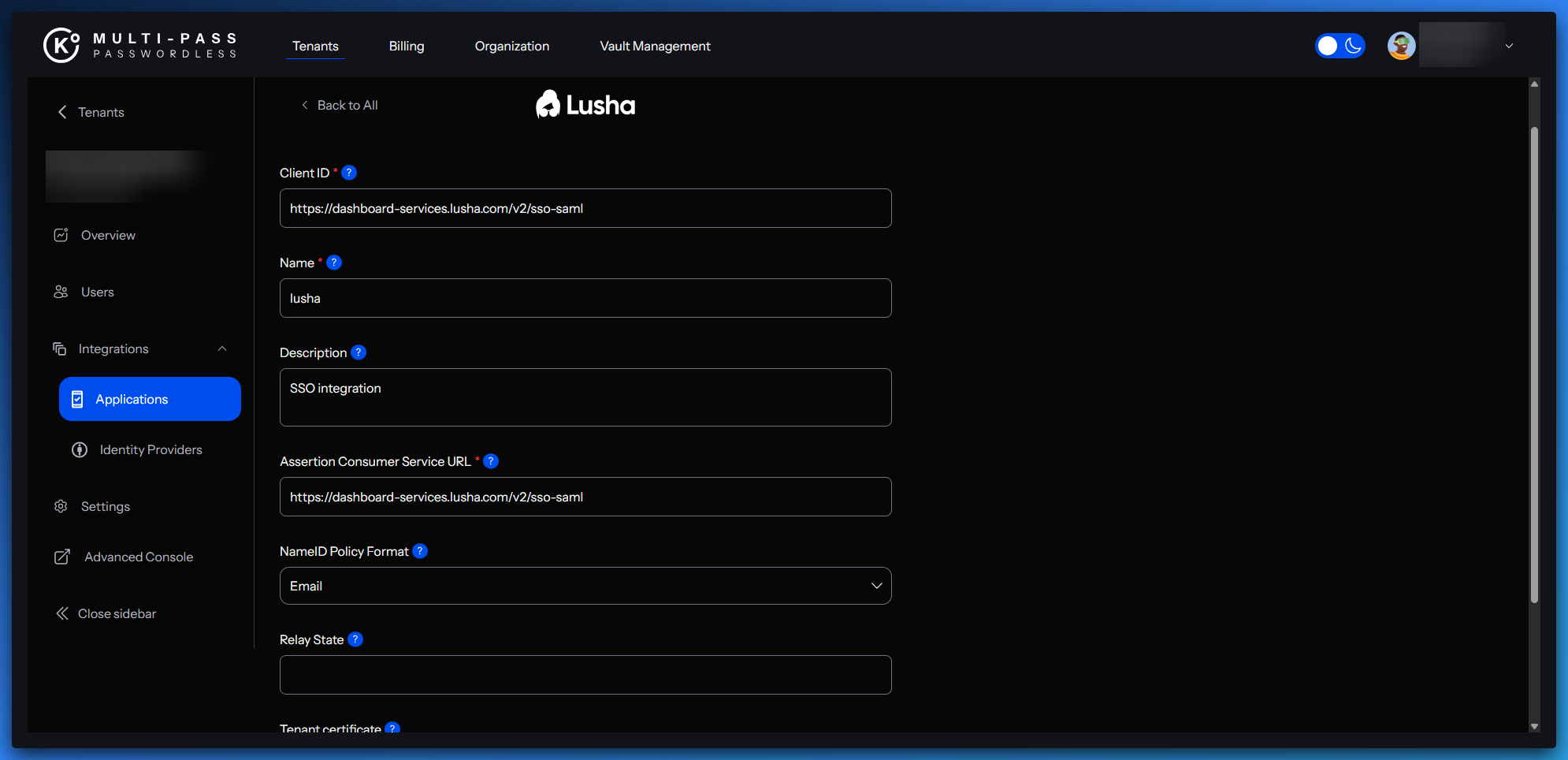Click the vertical scrollbar thumb
Viewport: 1568px width, 760px height.
[1534, 364]
